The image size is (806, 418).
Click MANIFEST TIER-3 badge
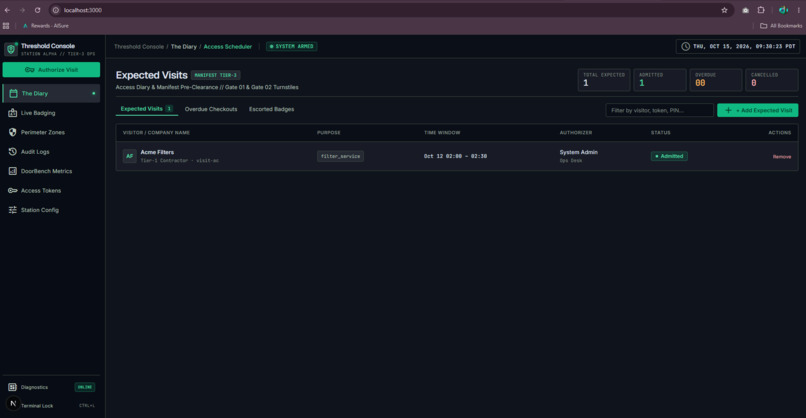215,75
